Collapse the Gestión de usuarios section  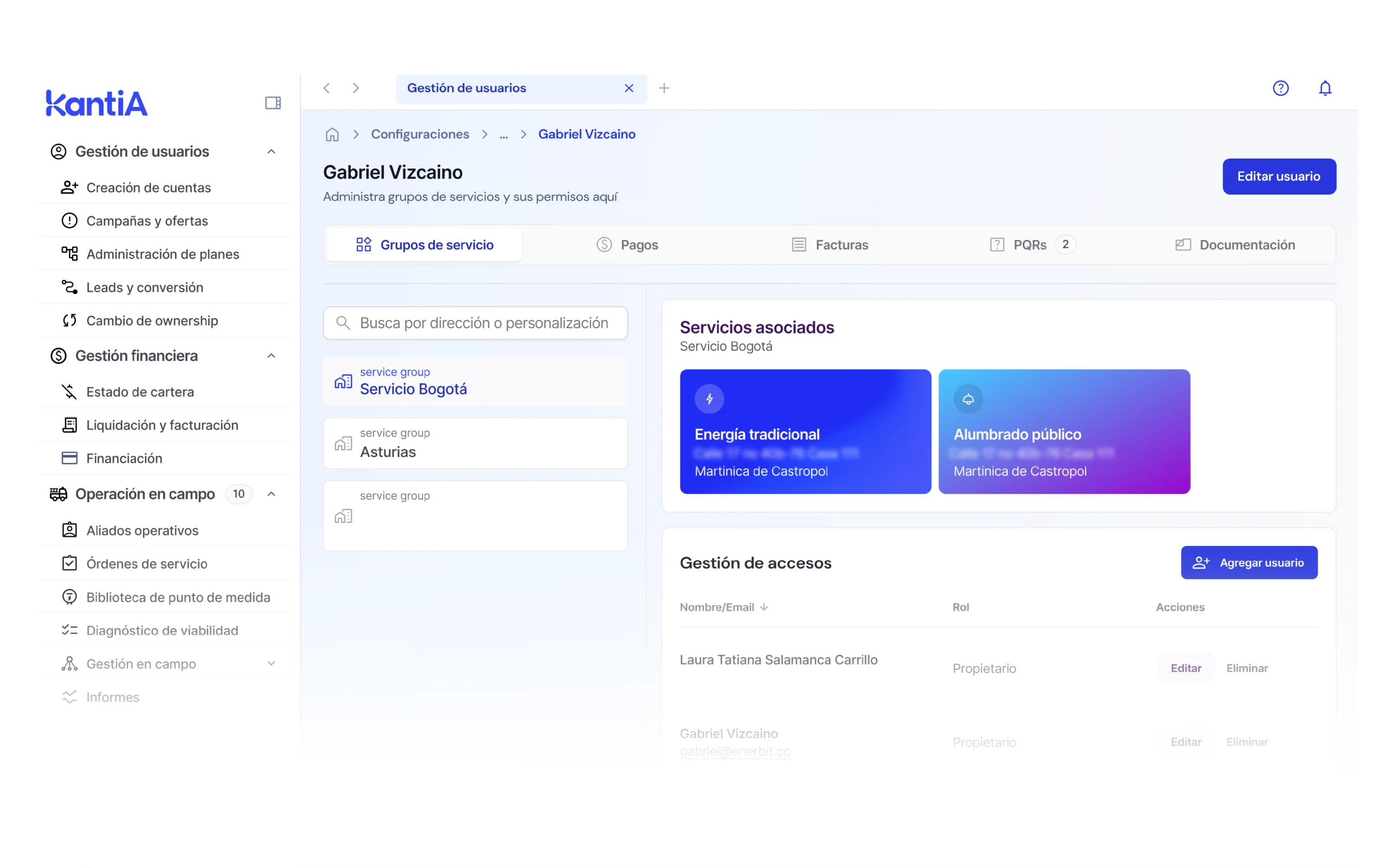pos(271,152)
